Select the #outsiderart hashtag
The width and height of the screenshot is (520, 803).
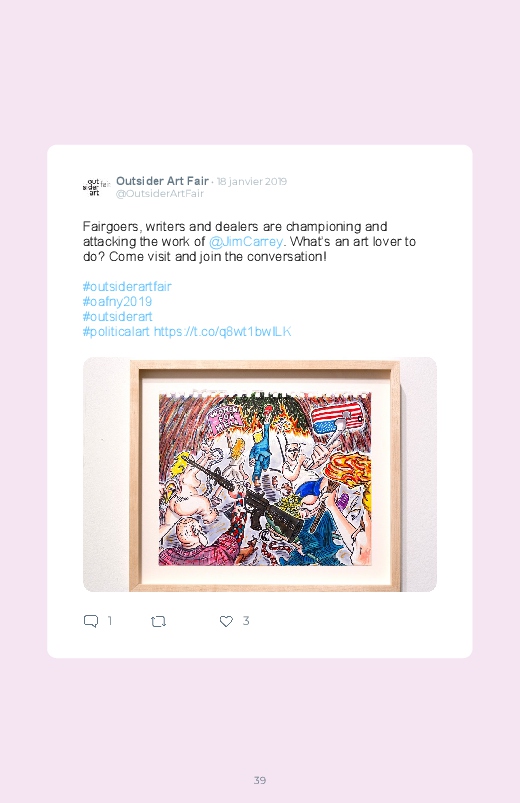[117, 316]
